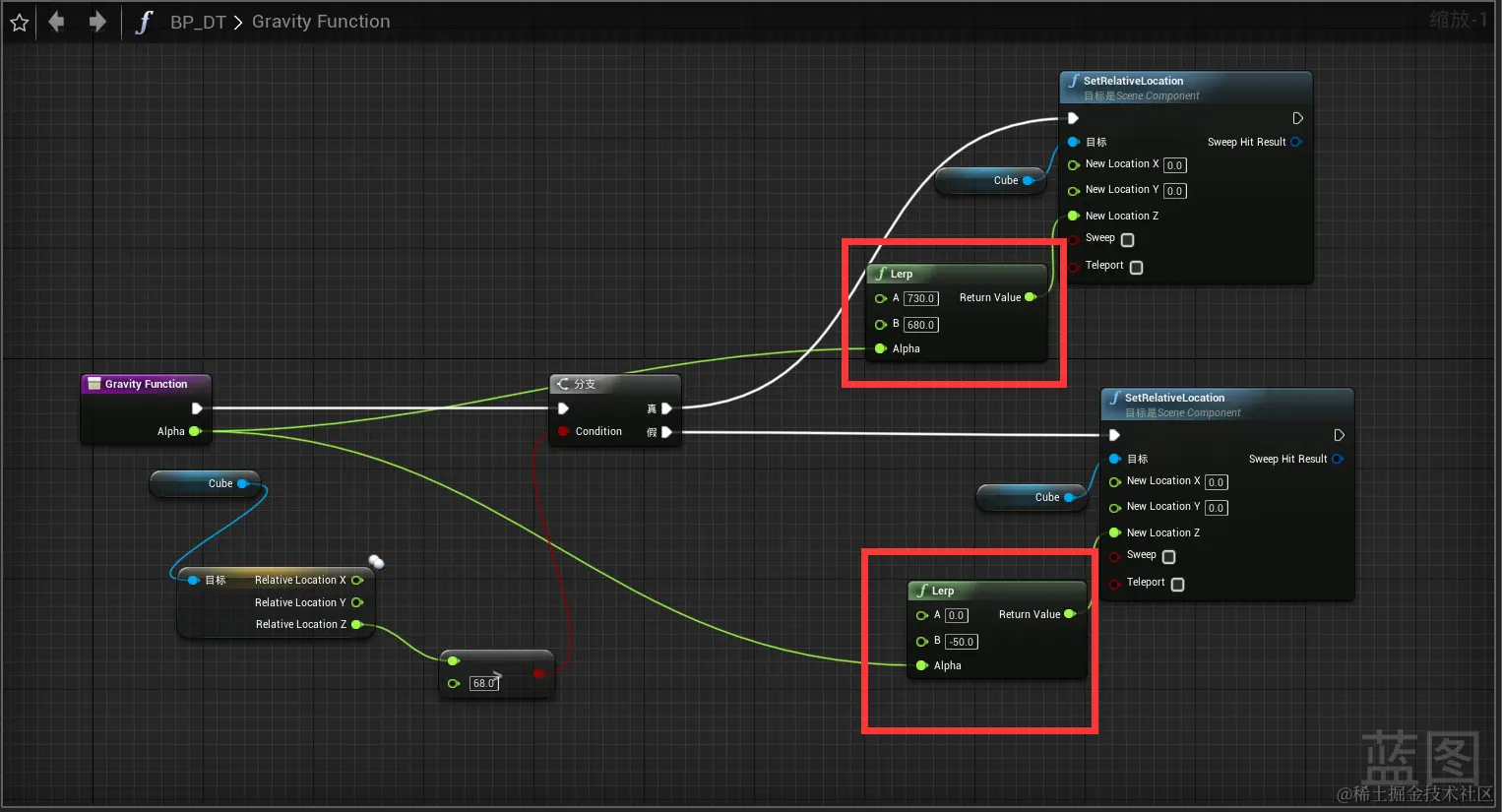Image resolution: width=1502 pixels, height=812 pixels.
Task: Select the Cube variable node above the Relative Location node
Action: point(205,483)
